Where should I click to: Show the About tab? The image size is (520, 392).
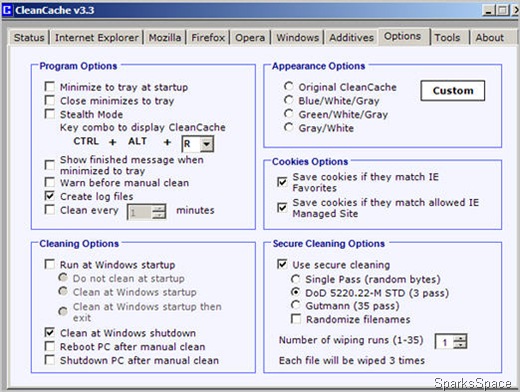coord(489,37)
